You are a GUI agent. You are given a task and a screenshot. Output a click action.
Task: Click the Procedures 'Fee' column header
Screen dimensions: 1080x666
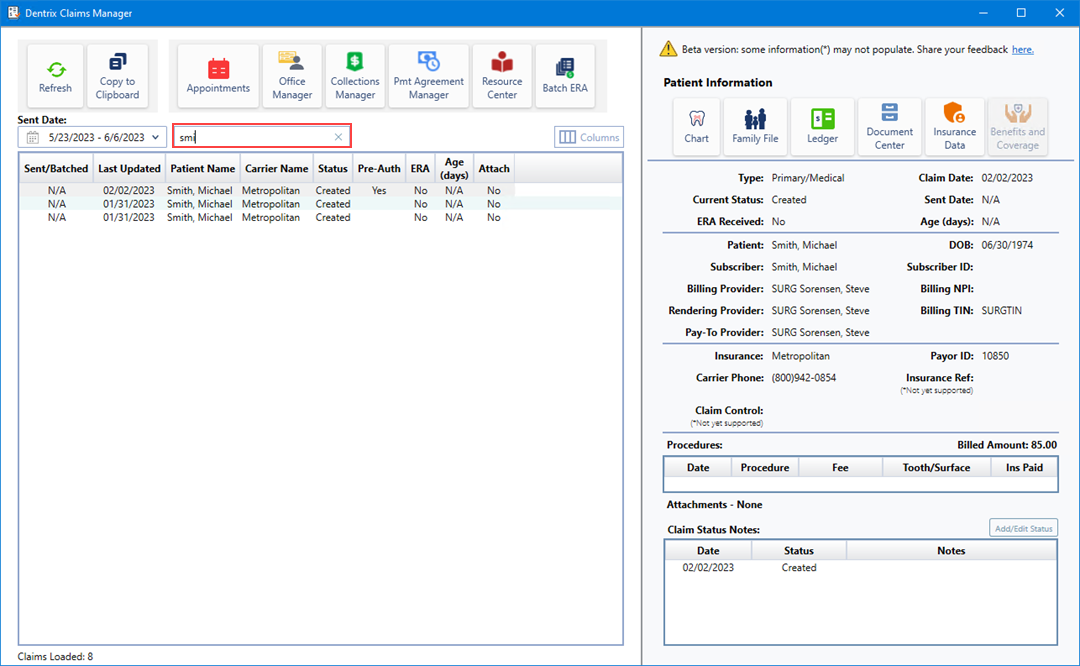(x=840, y=467)
